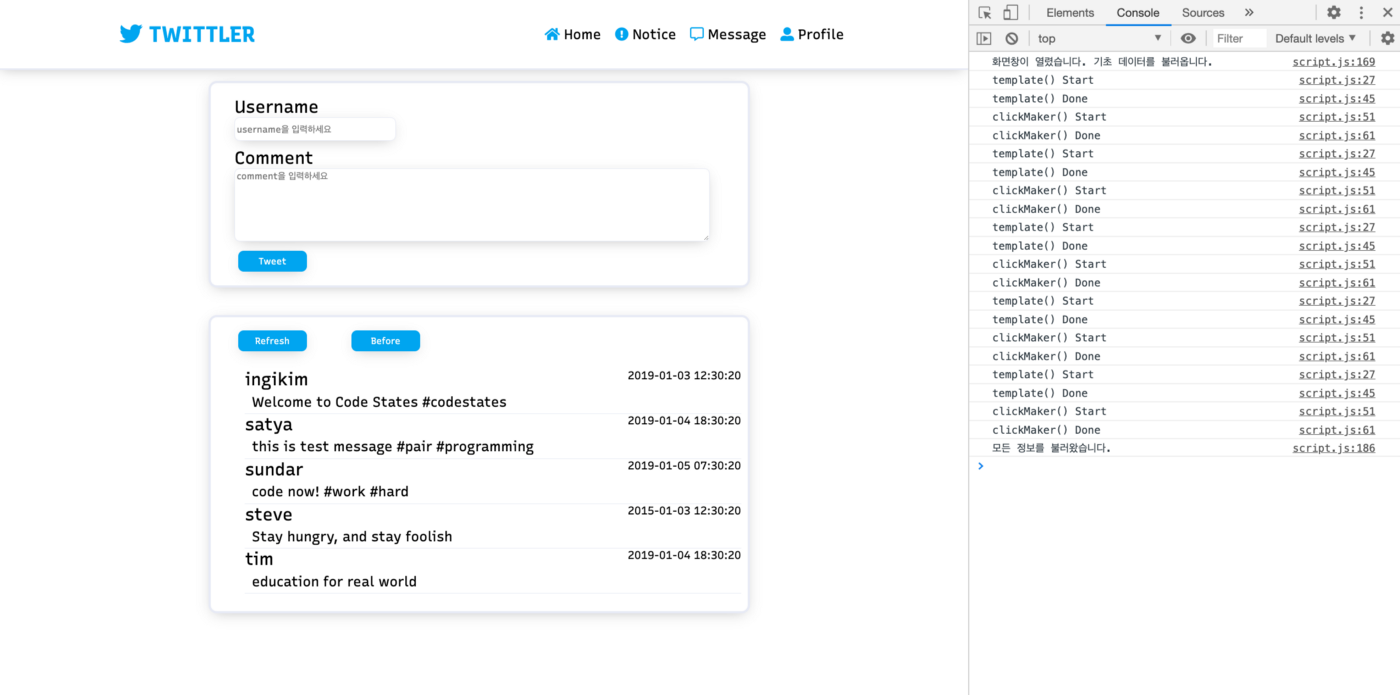Open the Profile navigation link
This screenshot has height=695, width=1400.
pyautogui.click(x=812, y=34)
